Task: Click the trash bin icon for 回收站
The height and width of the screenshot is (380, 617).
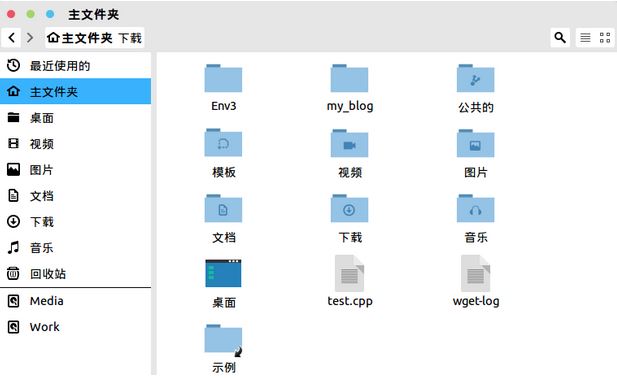Action: point(13,273)
